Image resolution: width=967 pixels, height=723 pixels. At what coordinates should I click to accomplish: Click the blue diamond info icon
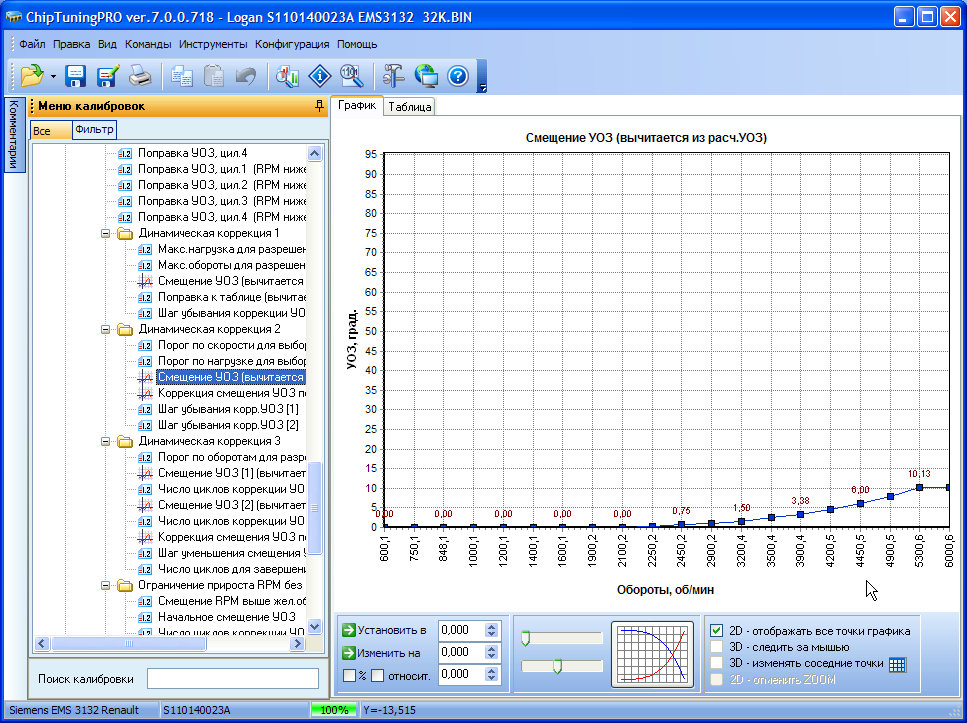pyautogui.click(x=319, y=76)
